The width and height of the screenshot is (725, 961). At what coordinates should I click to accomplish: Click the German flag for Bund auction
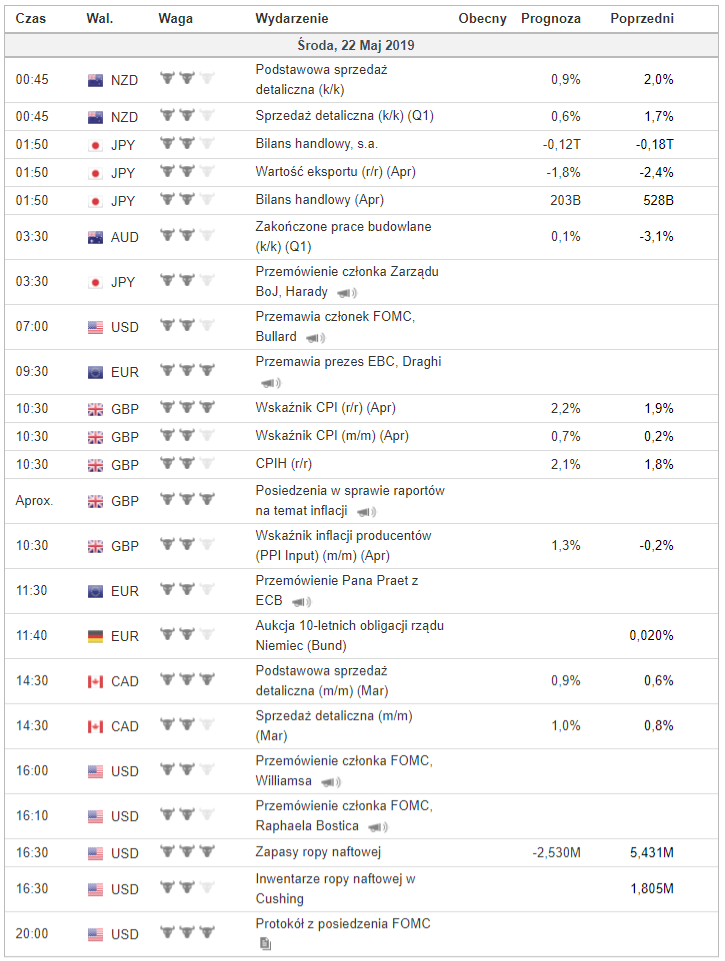95,636
